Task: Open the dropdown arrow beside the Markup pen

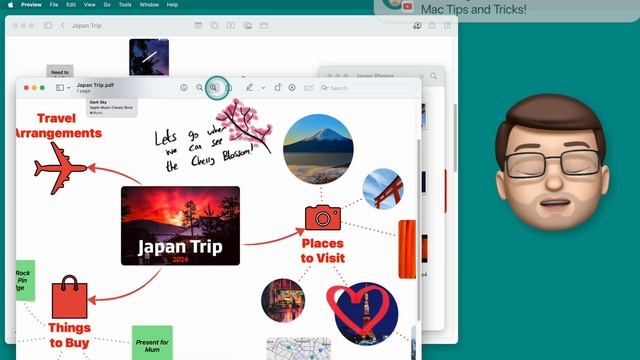Action: [263, 88]
